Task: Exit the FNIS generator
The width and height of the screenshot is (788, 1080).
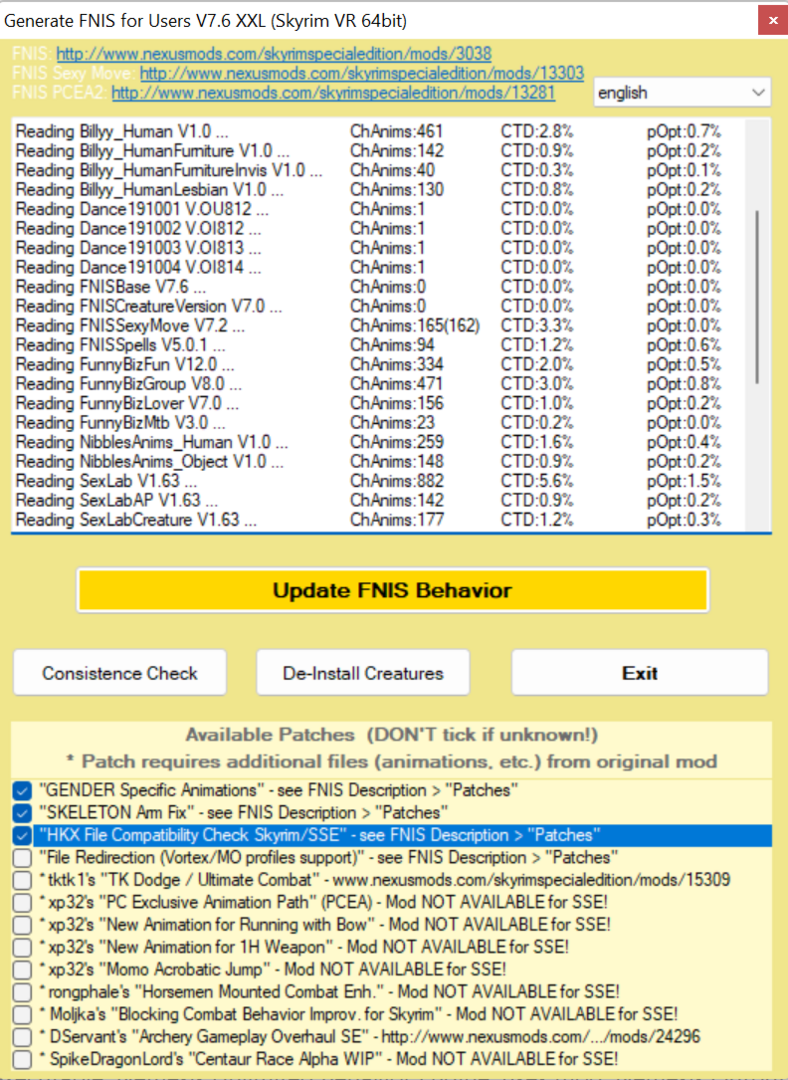Action: point(640,673)
